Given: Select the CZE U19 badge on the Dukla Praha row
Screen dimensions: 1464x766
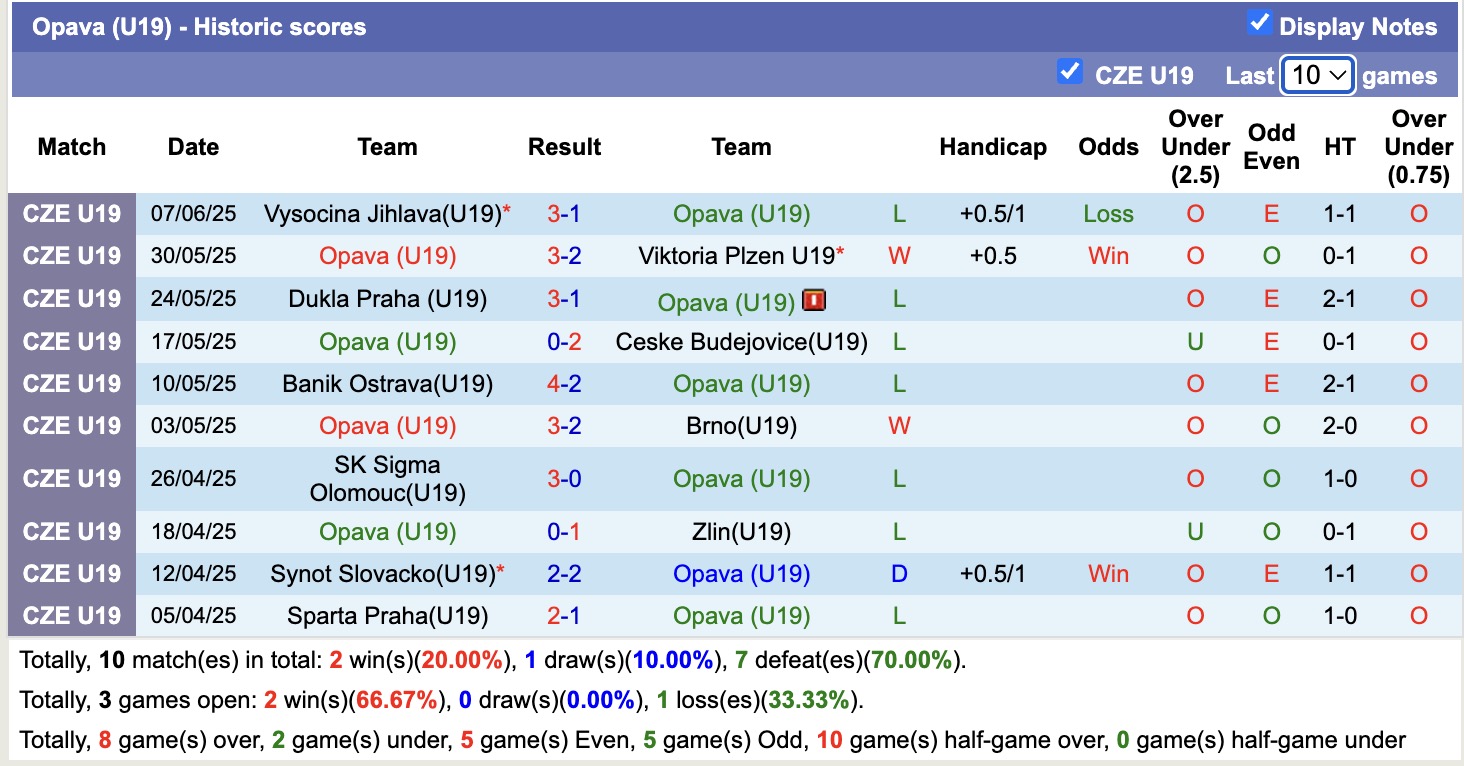Looking at the screenshot, I should point(71,299).
